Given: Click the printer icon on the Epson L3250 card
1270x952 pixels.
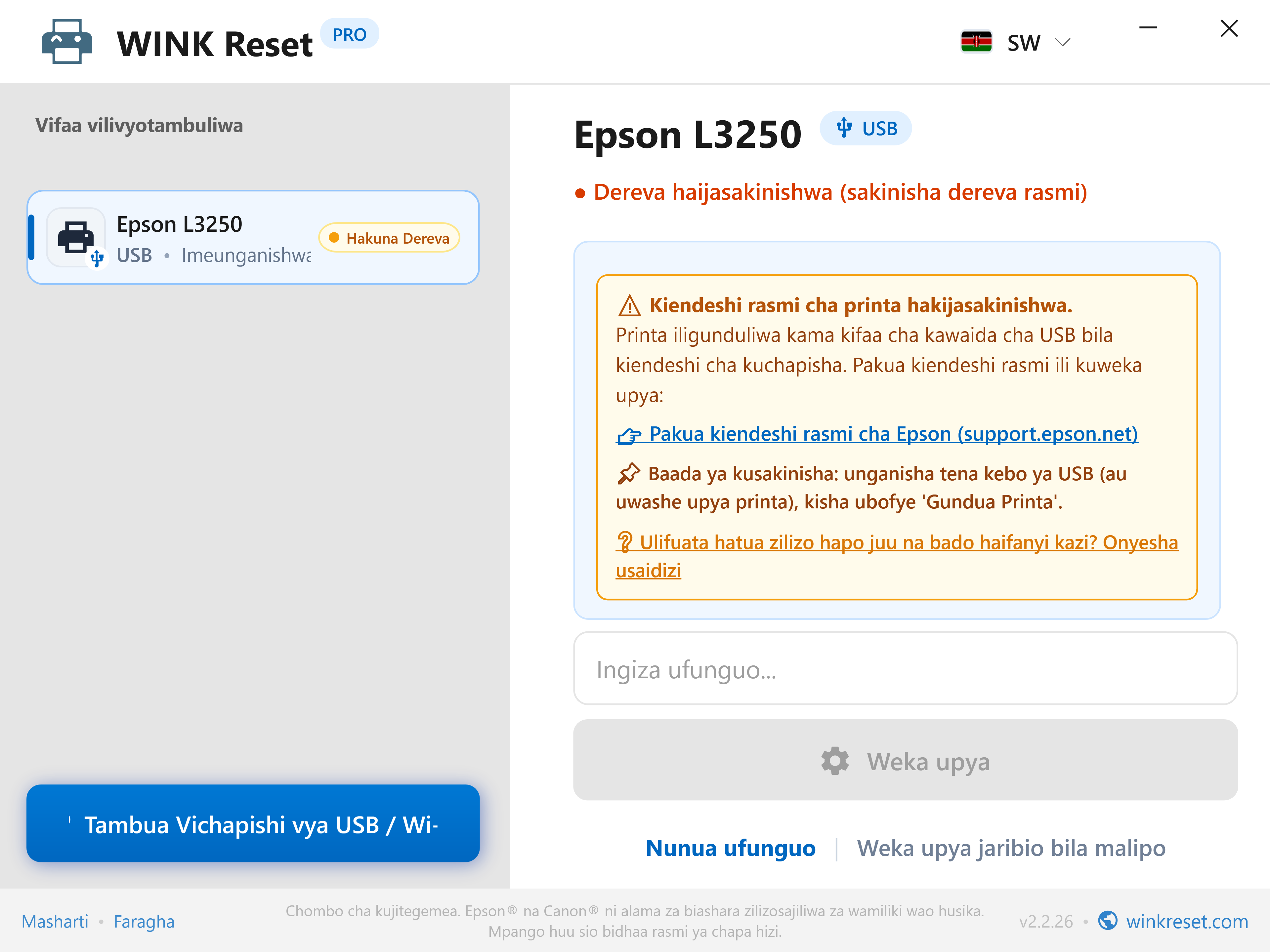Looking at the screenshot, I should coord(76,237).
